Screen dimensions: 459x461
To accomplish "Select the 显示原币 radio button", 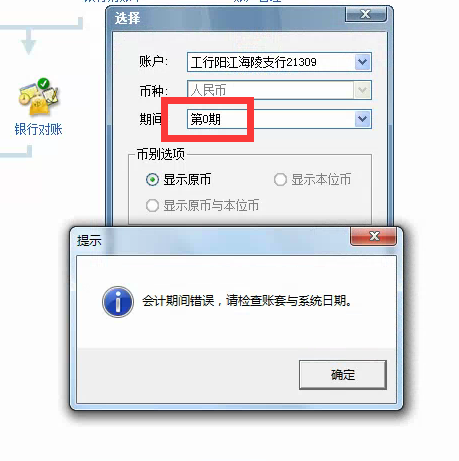I will [x=152, y=180].
